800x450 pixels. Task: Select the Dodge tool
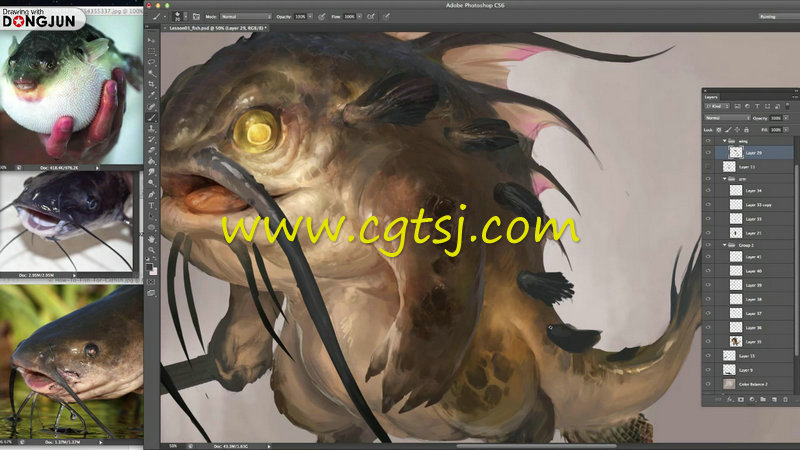152,183
